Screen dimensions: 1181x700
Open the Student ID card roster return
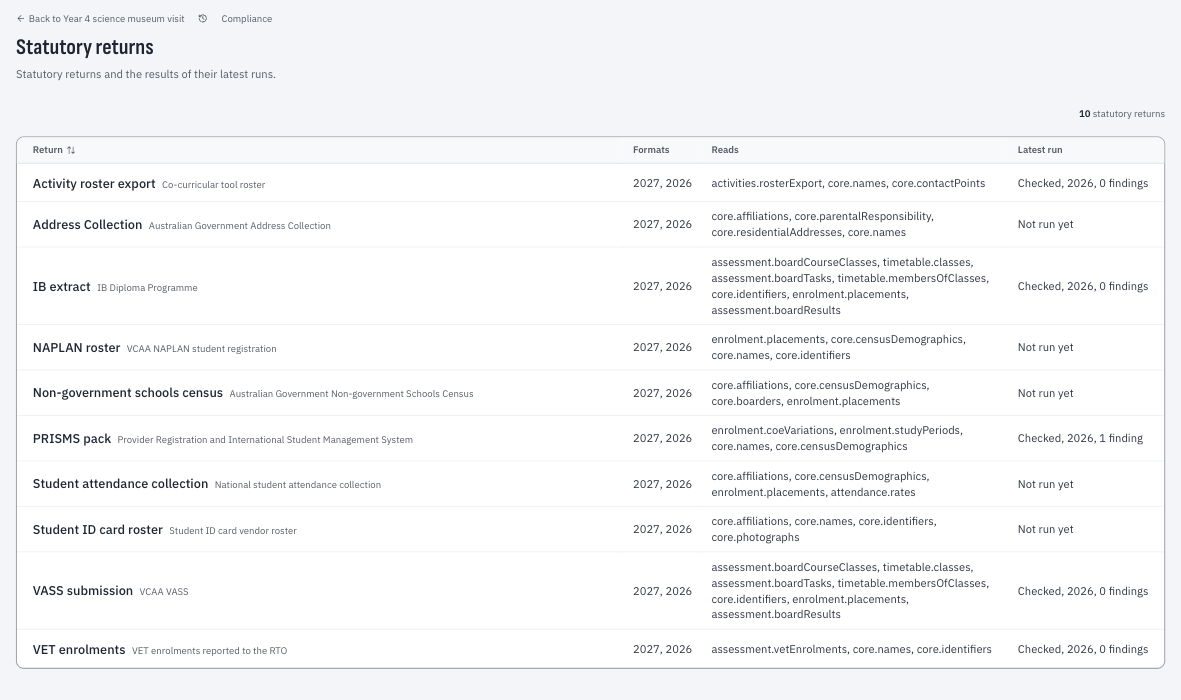(98, 530)
